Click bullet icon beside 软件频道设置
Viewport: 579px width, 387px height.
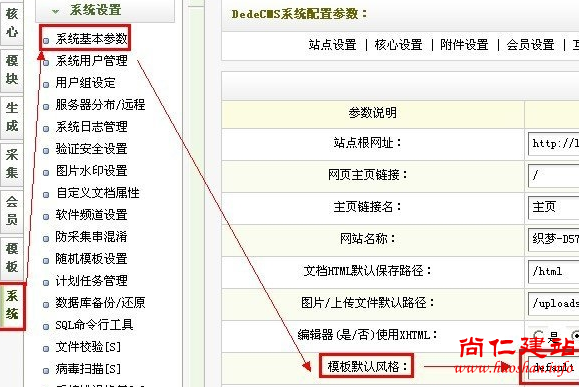46,217
